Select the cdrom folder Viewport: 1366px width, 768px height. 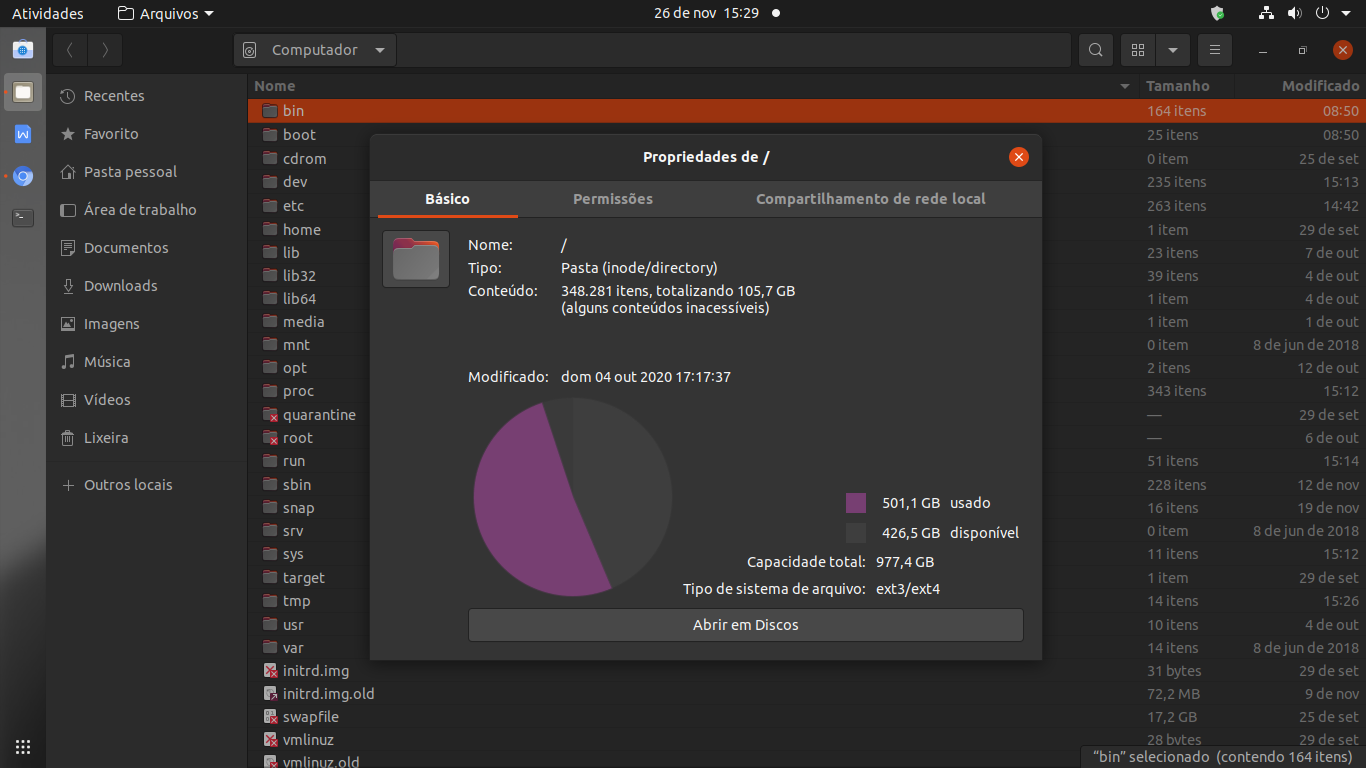tap(304, 158)
